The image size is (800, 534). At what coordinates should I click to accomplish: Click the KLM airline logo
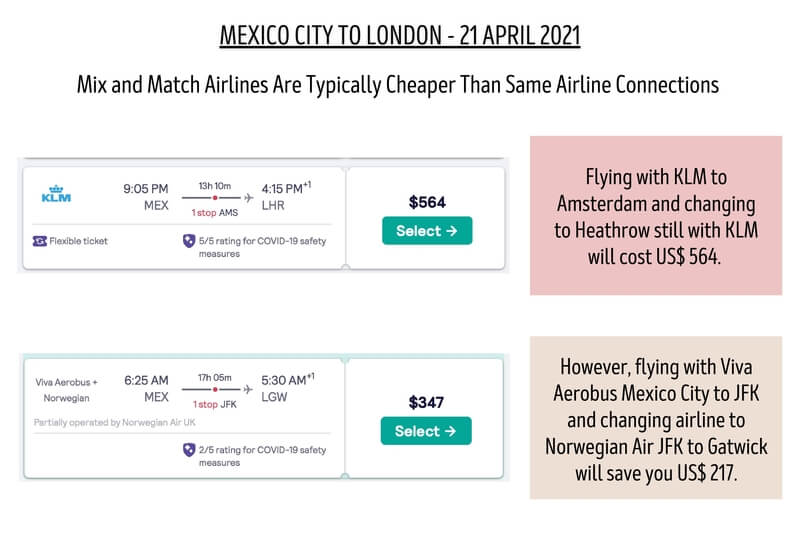56,194
